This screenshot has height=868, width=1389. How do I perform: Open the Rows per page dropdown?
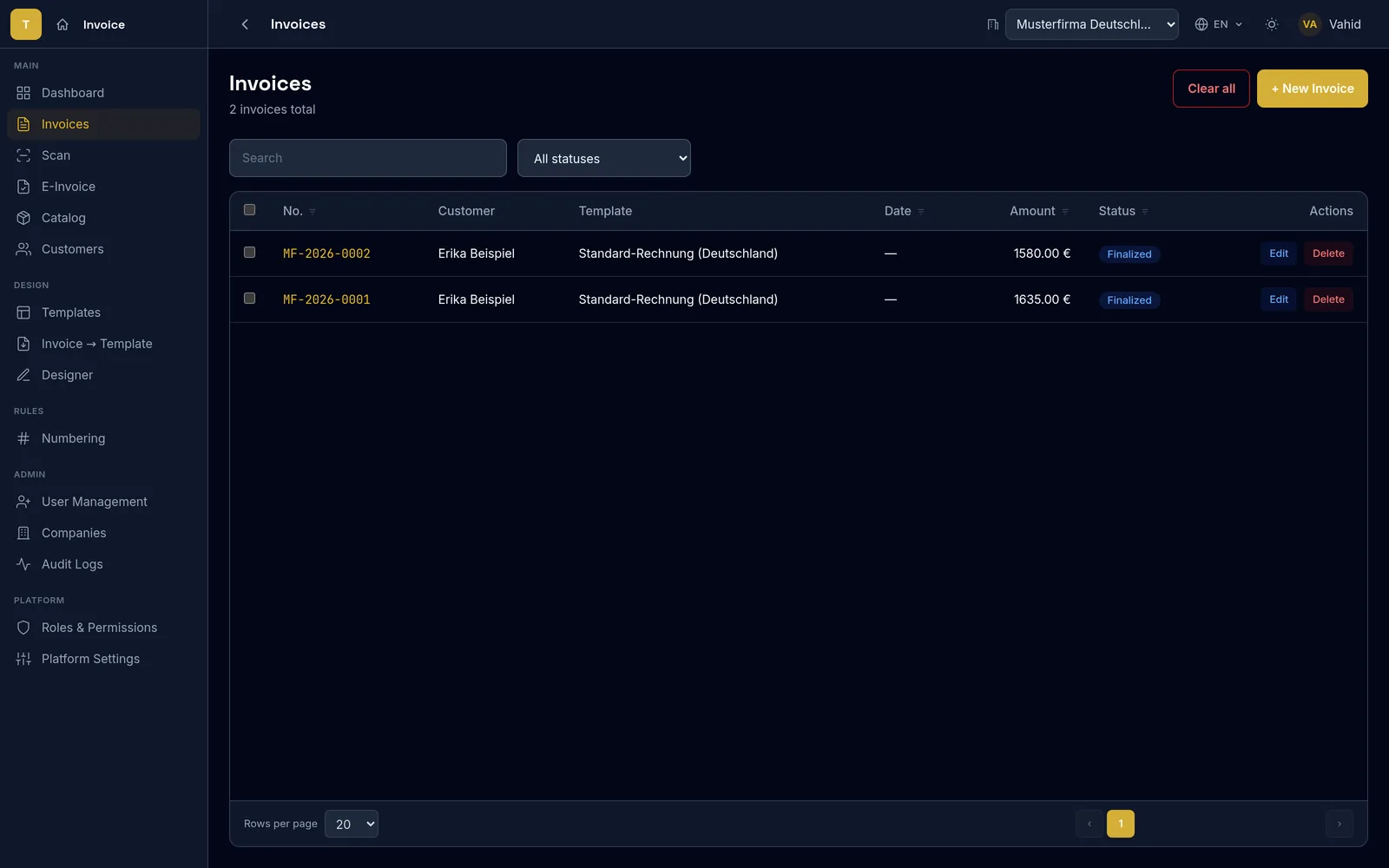pos(352,824)
